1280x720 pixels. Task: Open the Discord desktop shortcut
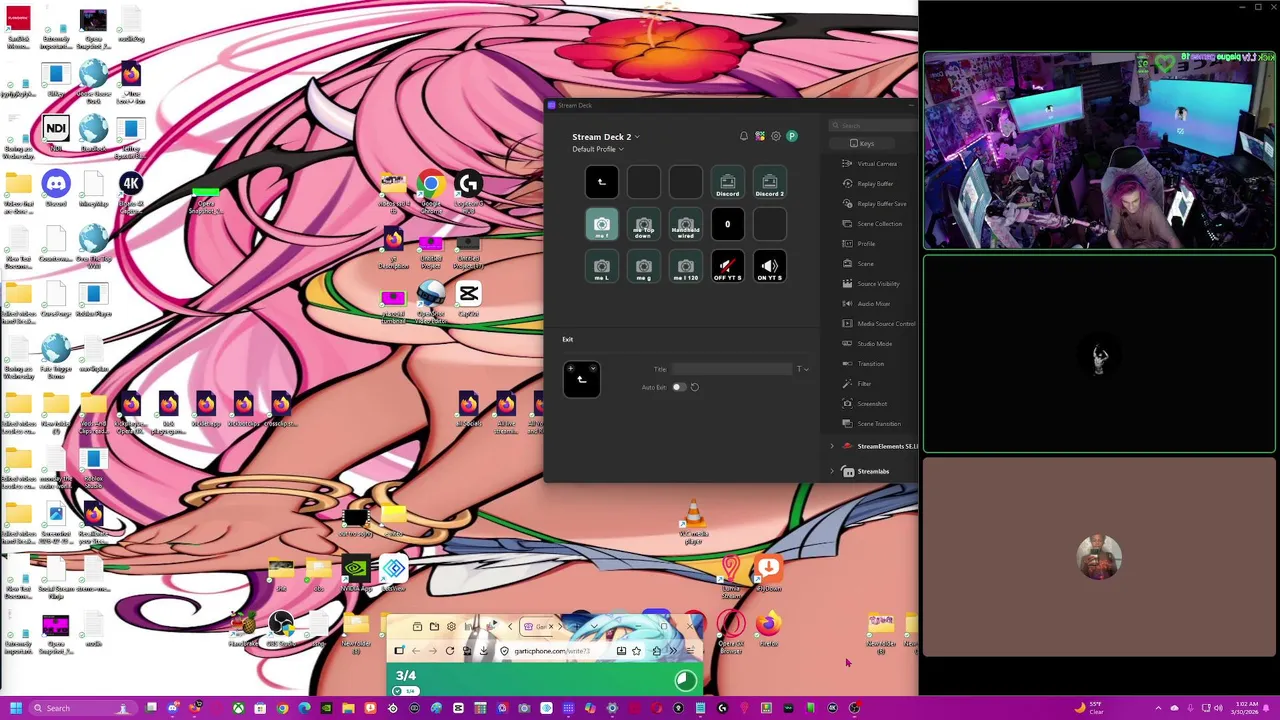(x=56, y=189)
